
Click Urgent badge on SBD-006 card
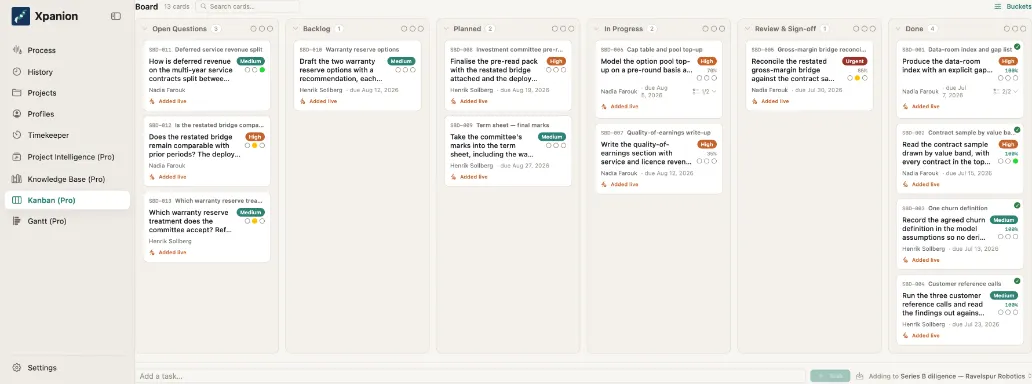tap(854, 61)
